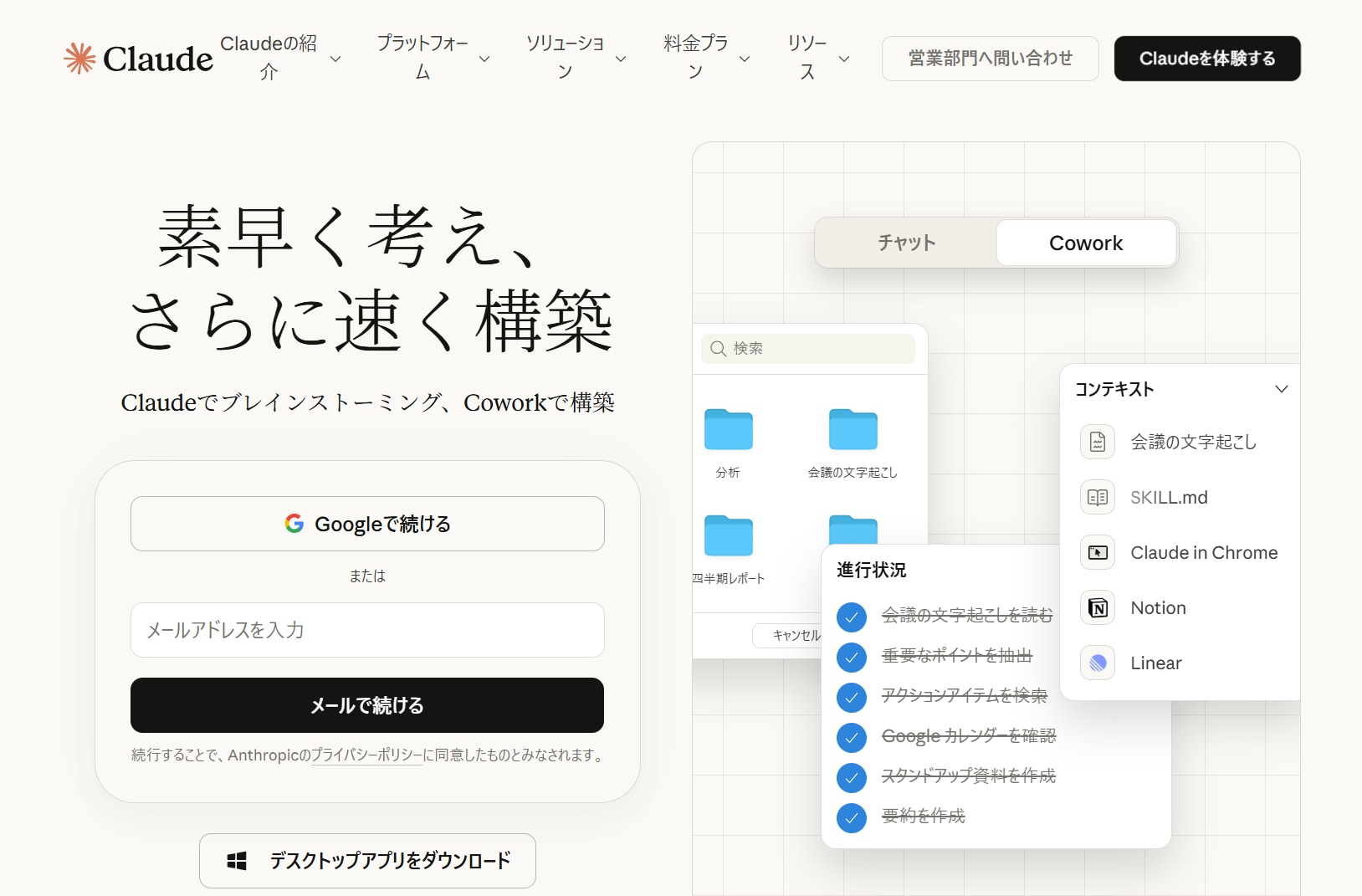Viewport: 1362px width, 896px height.
Task: Open the 会議の文字起こし folder icon
Action: click(853, 430)
